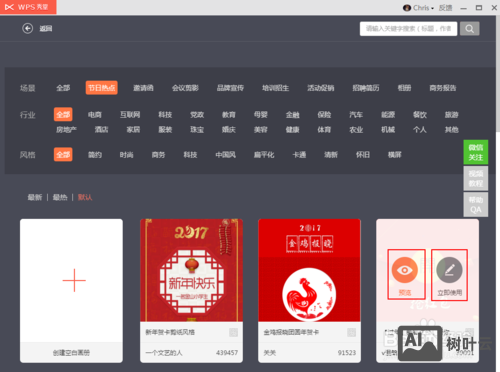Click the 返回 back label
Screen dimensions: 500x372
click(x=46, y=28)
